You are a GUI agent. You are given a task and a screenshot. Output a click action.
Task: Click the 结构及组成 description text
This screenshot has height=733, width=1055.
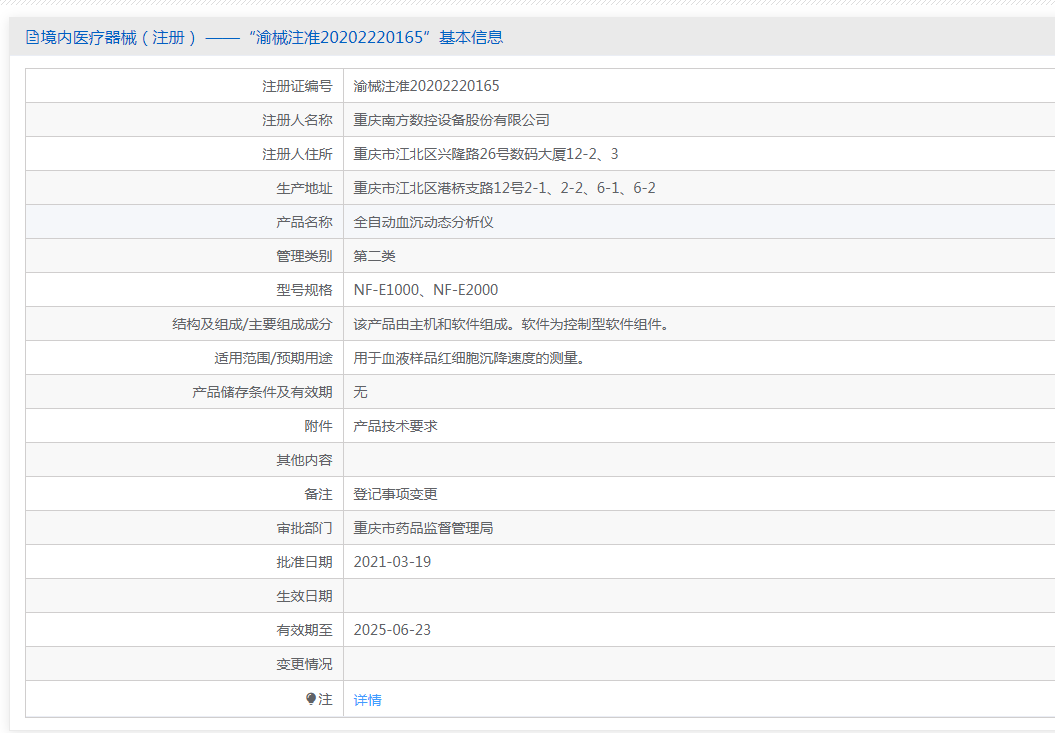tap(510, 324)
